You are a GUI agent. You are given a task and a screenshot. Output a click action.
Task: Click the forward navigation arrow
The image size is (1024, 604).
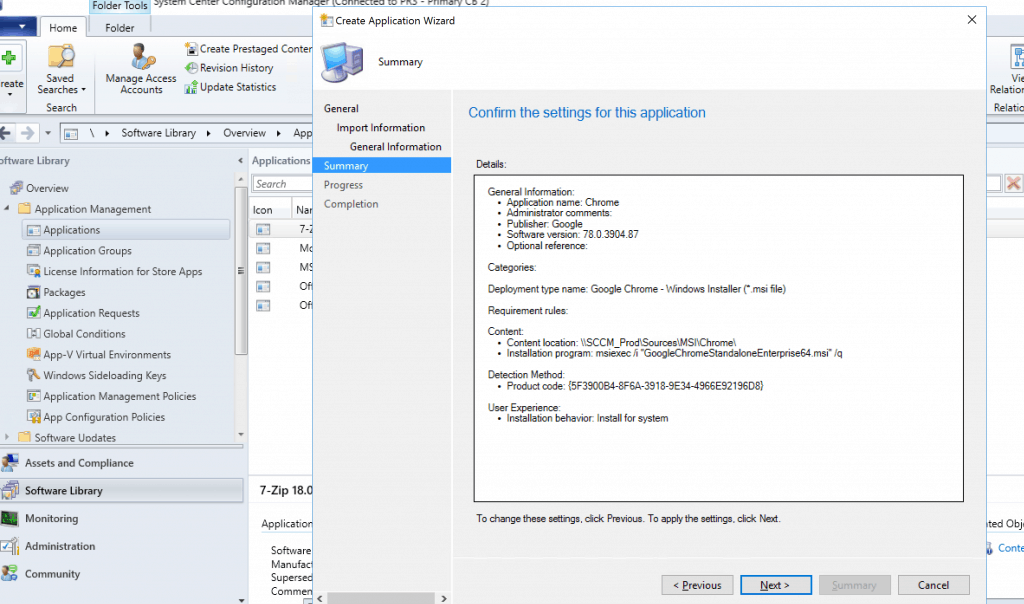27,133
